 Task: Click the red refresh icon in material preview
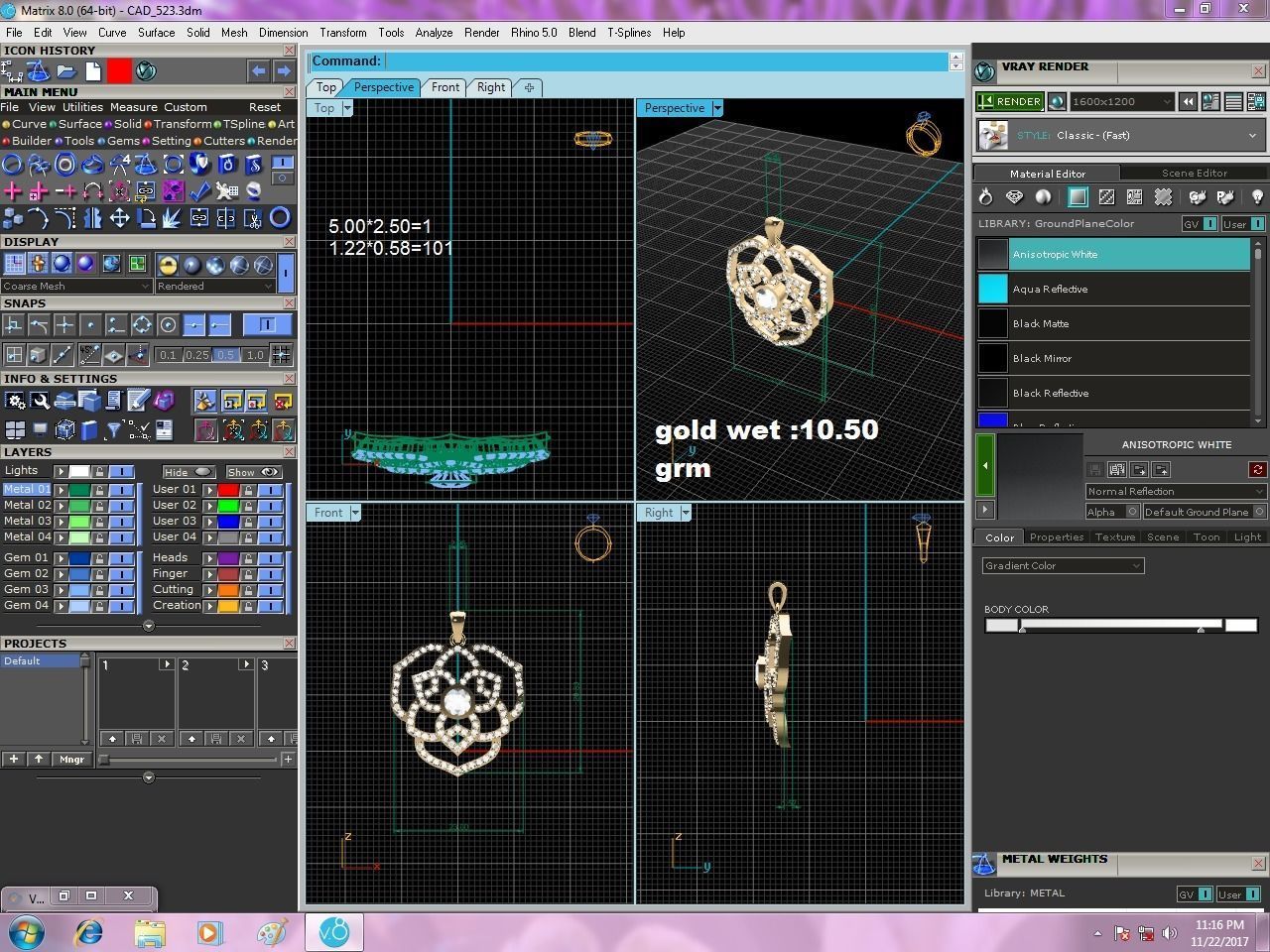pyautogui.click(x=1257, y=469)
